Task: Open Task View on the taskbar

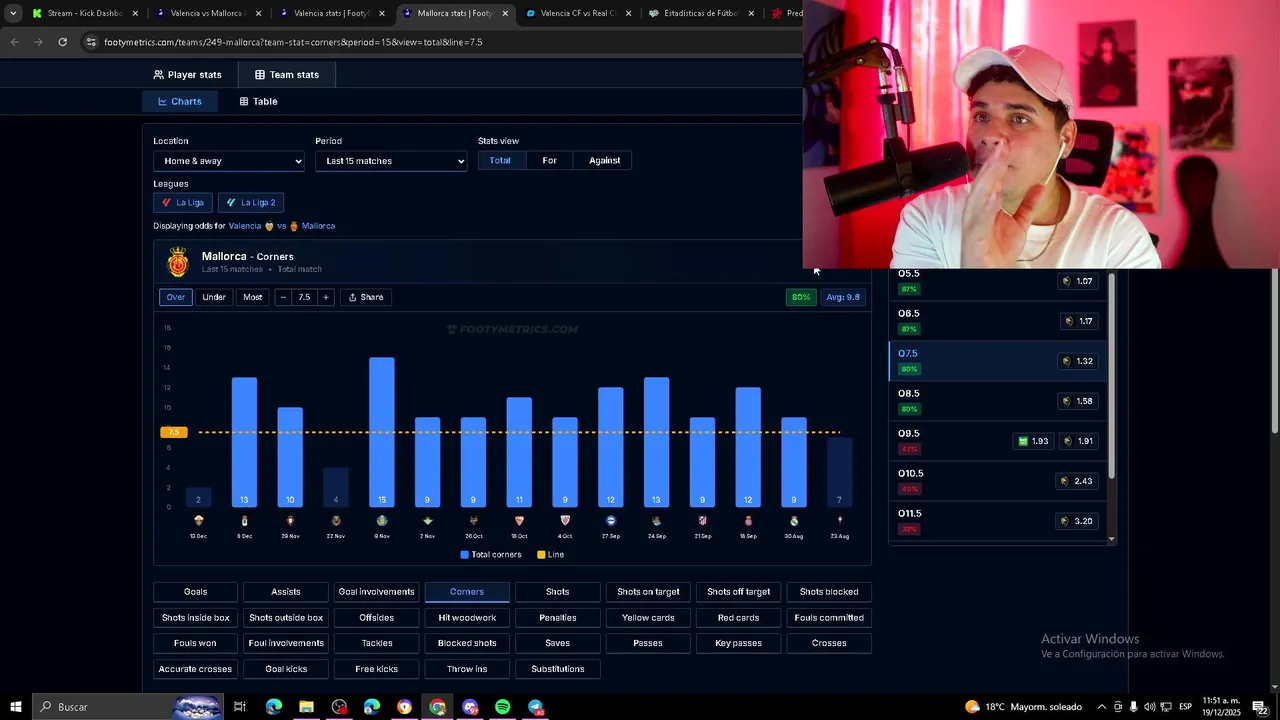Action: (x=240, y=707)
